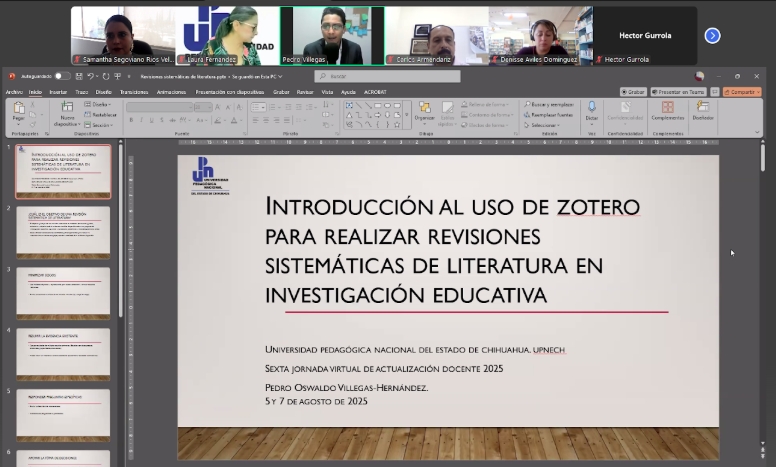The height and width of the screenshot is (467, 776).
Task: Toggle italic formatting
Action: (142, 120)
